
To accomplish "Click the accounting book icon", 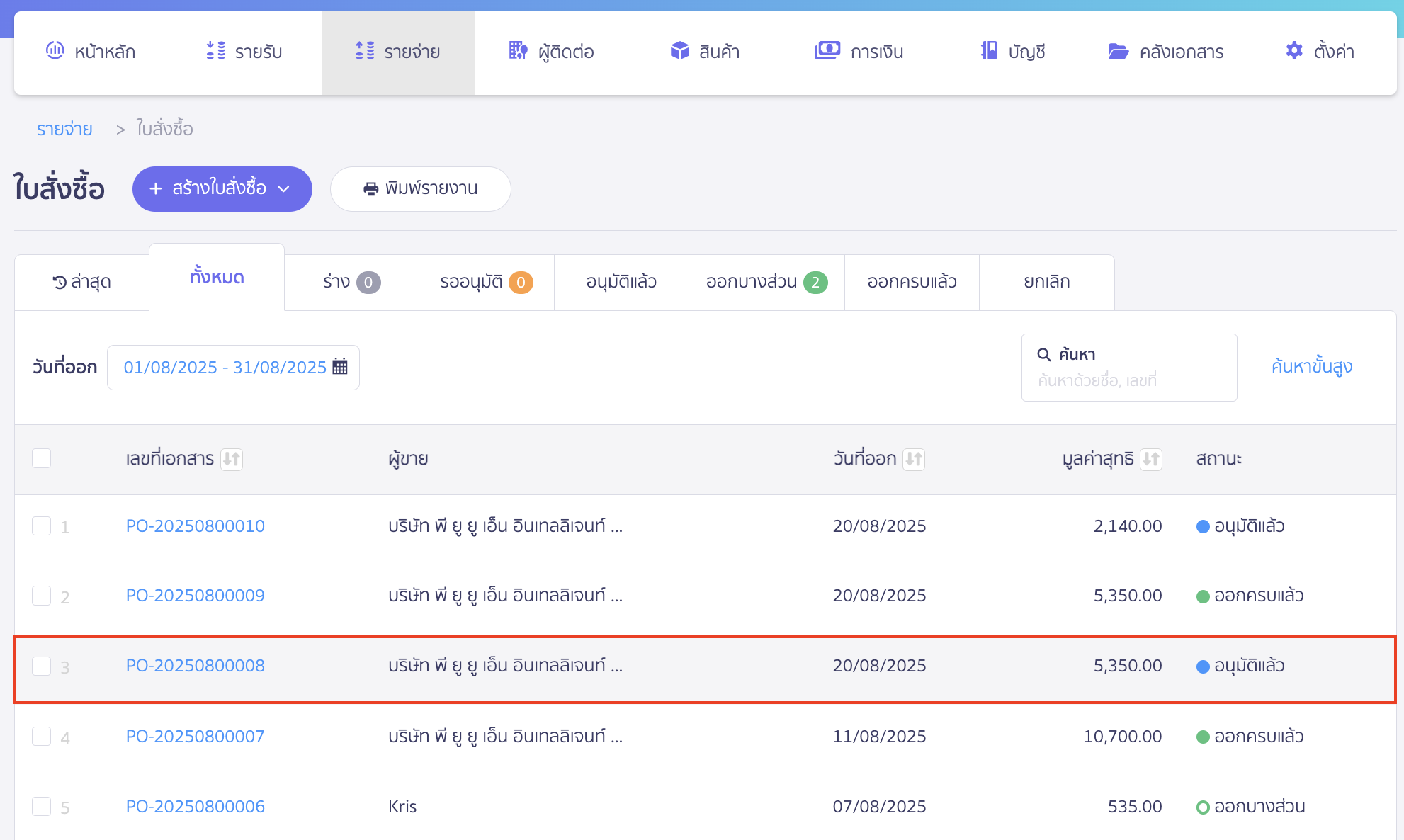I will point(989,51).
